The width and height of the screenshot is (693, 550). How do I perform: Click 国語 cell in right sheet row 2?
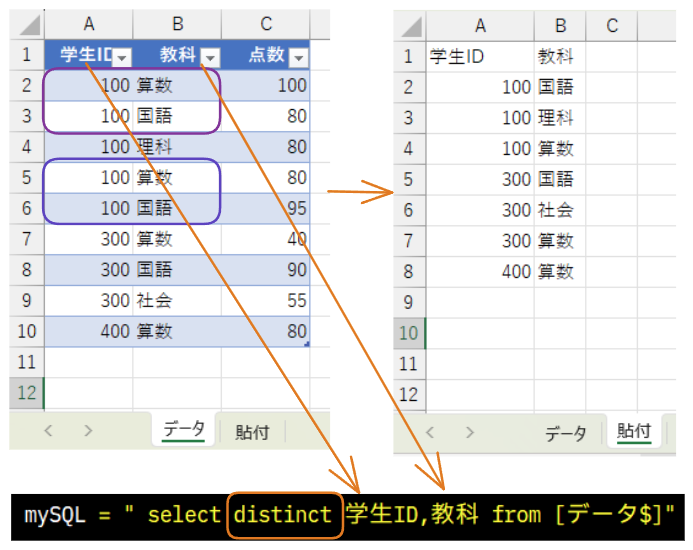click(x=560, y=87)
